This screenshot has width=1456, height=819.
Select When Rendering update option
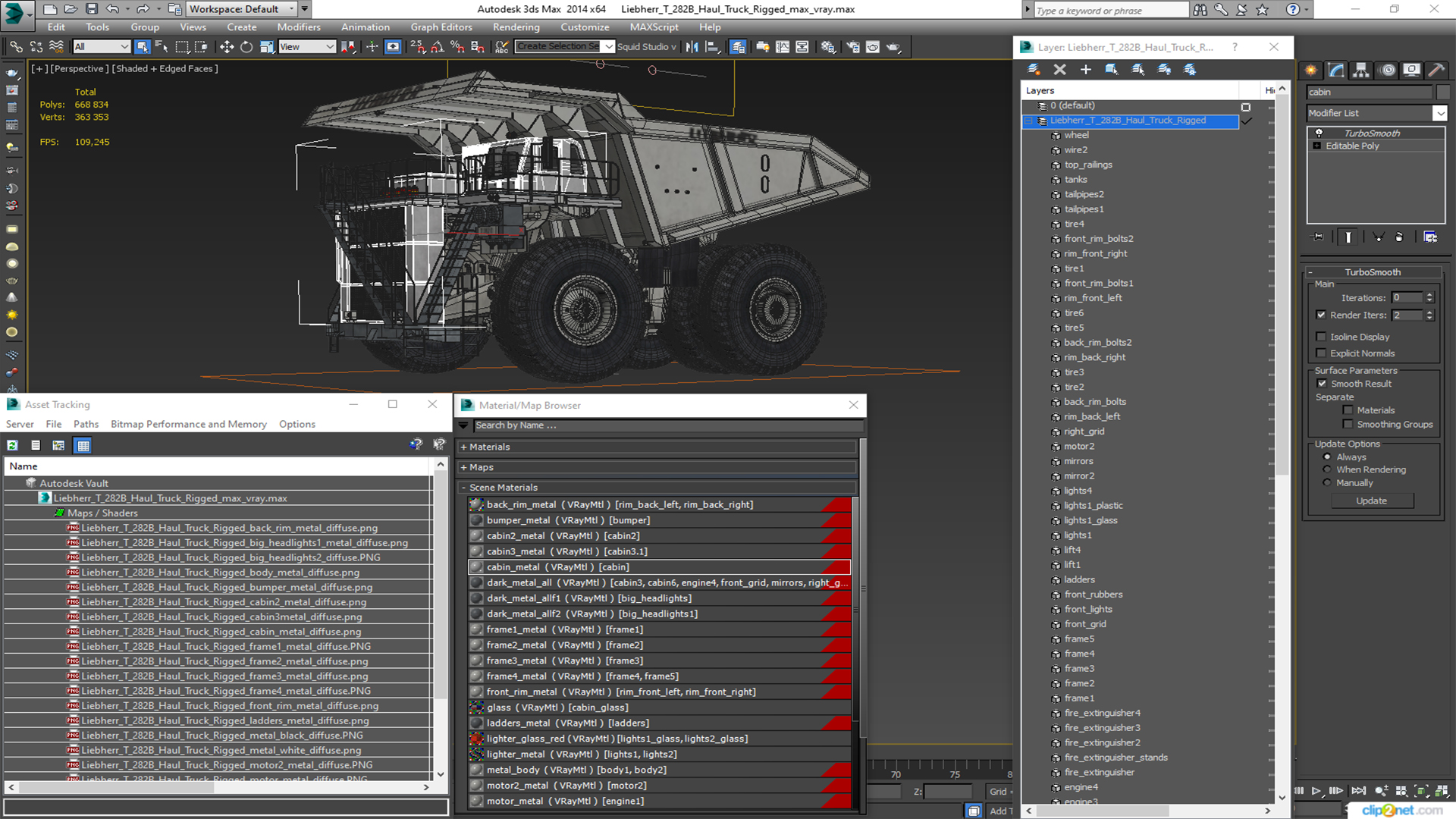click(1327, 470)
